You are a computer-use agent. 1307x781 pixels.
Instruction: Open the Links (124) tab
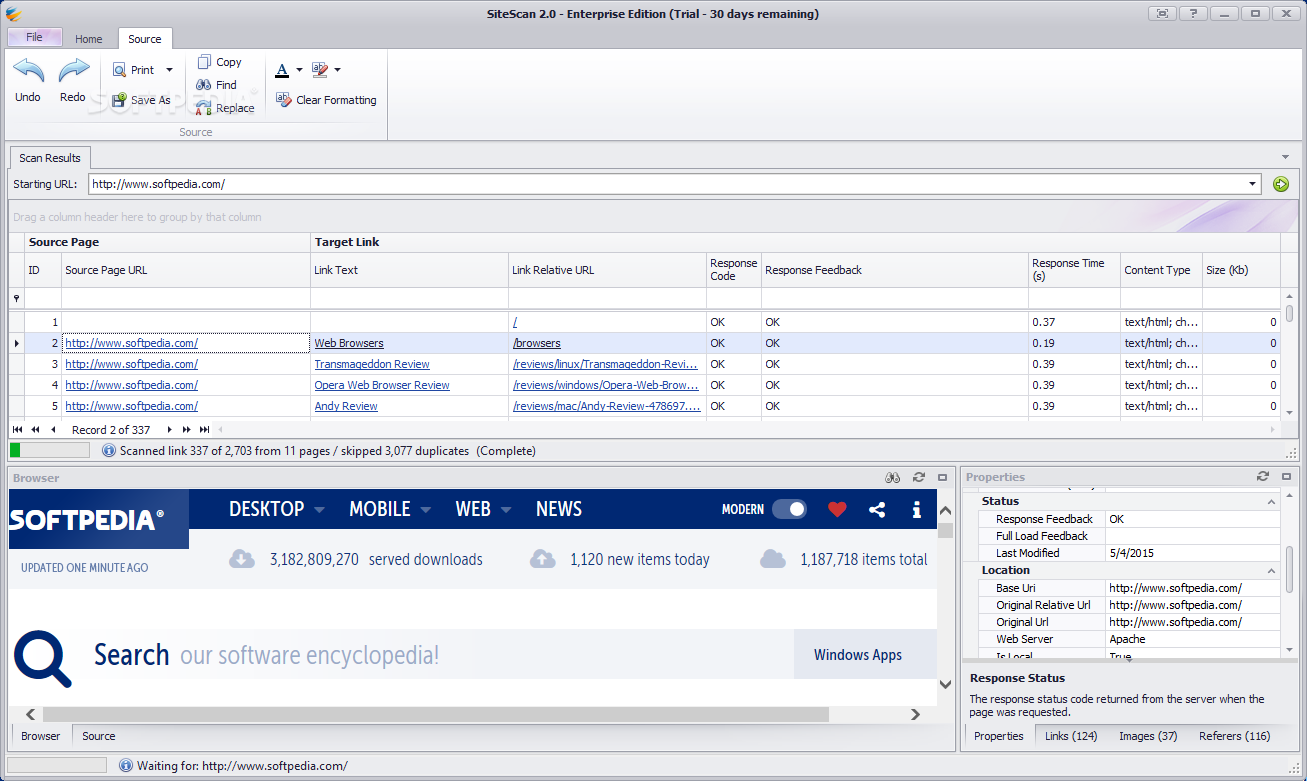tap(1071, 736)
